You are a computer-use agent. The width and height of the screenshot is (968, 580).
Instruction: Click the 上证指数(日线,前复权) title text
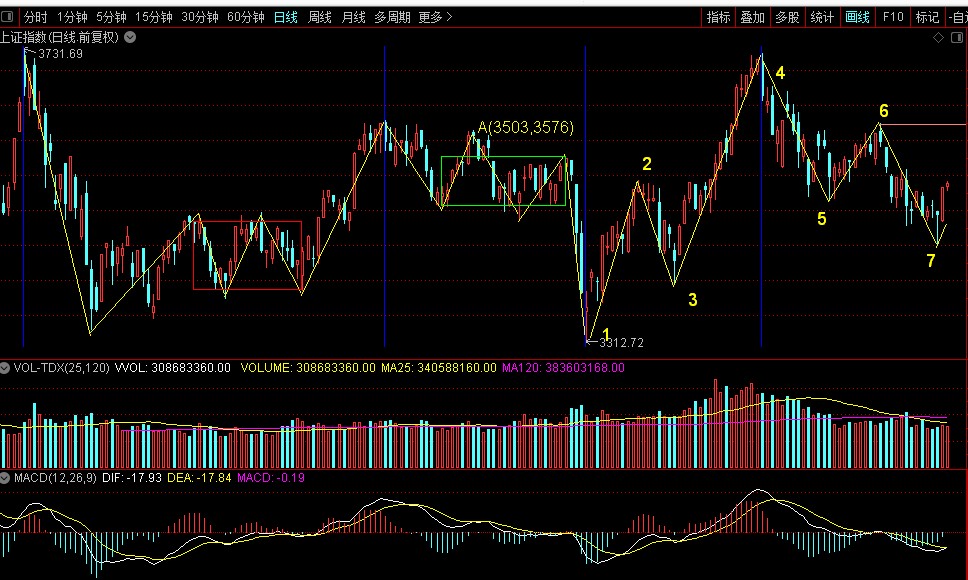[x=59, y=37]
